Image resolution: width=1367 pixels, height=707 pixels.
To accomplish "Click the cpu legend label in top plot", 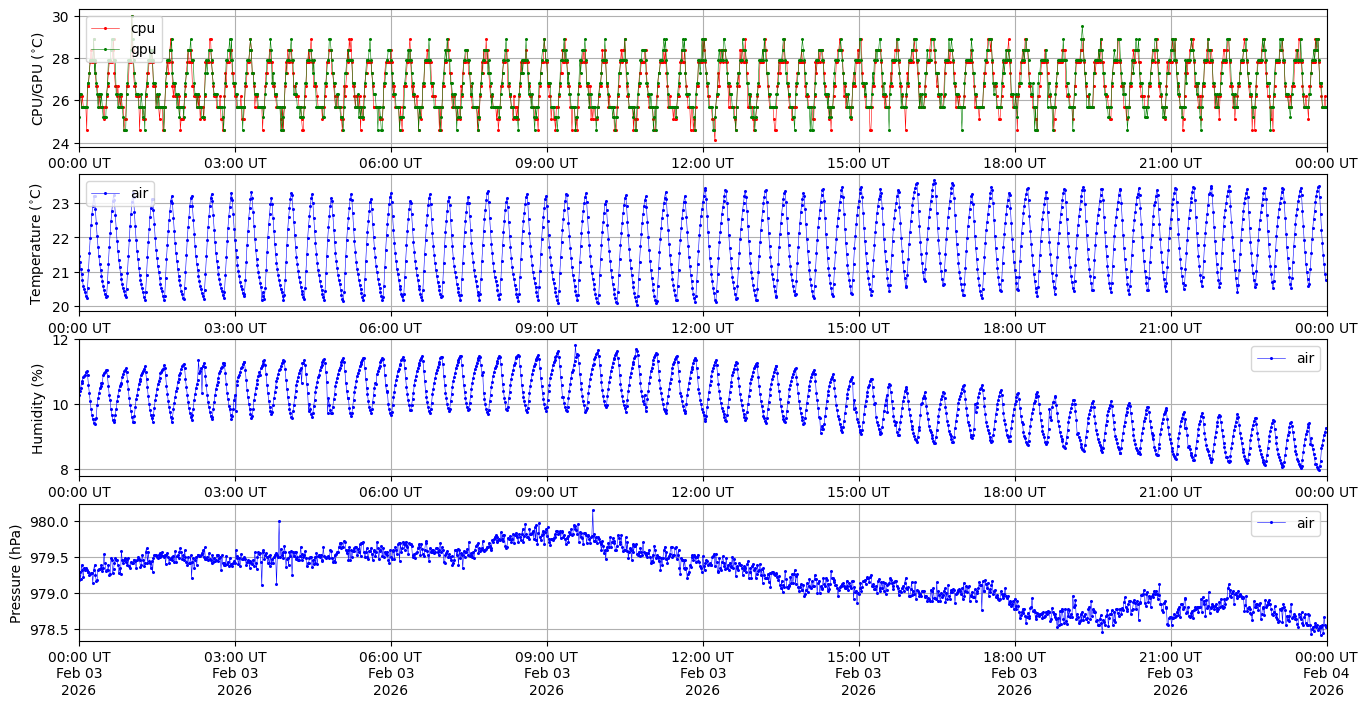I will point(143,29).
